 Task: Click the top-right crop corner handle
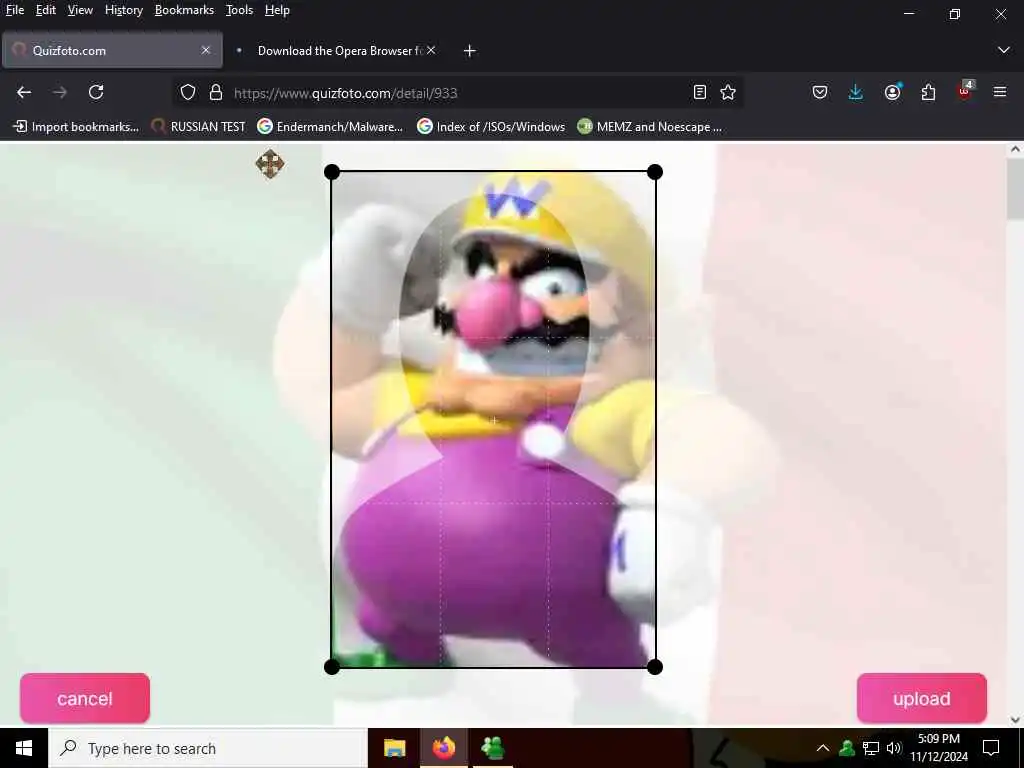[655, 172]
